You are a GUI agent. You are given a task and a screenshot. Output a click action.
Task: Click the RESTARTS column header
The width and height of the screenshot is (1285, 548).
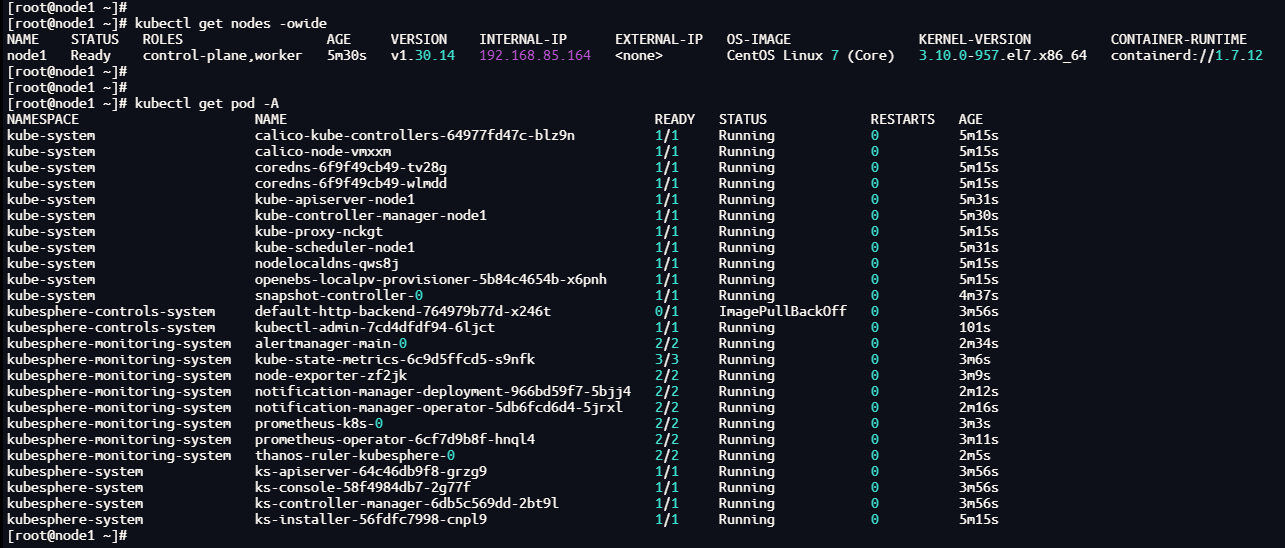pyautogui.click(x=903, y=119)
